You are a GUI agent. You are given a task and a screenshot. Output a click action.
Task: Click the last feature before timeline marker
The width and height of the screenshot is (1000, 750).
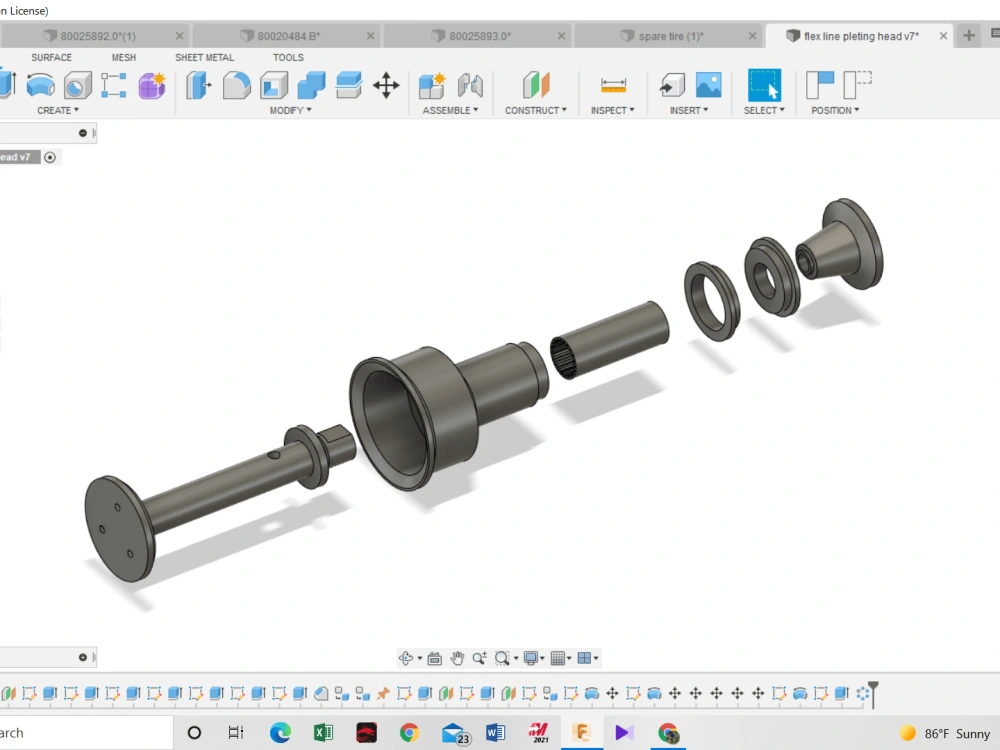[862, 693]
